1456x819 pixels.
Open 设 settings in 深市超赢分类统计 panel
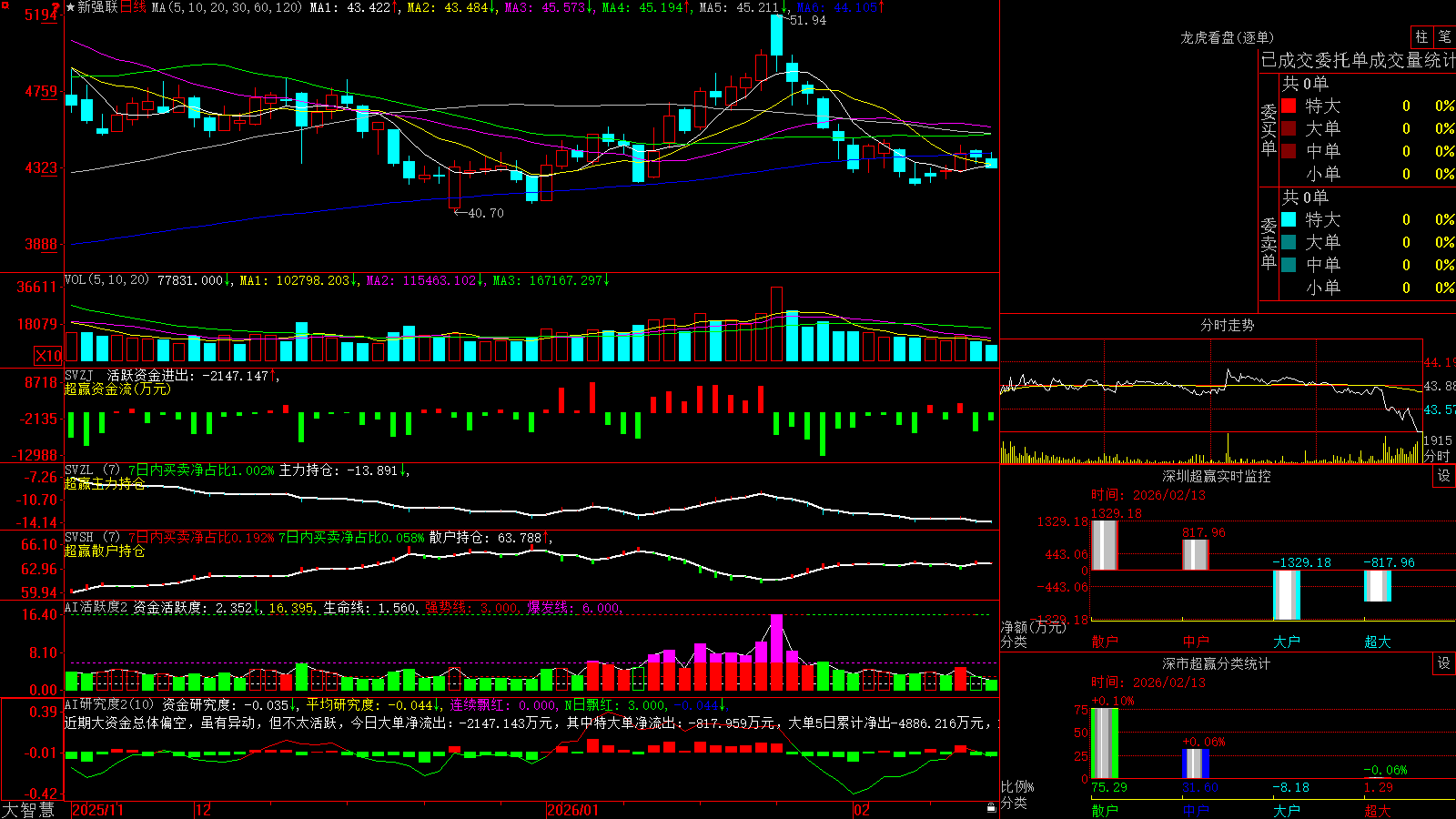1444,663
